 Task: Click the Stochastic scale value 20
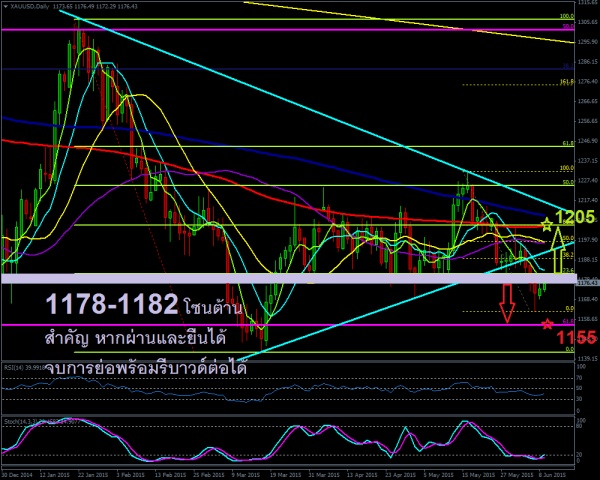click(x=579, y=455)
